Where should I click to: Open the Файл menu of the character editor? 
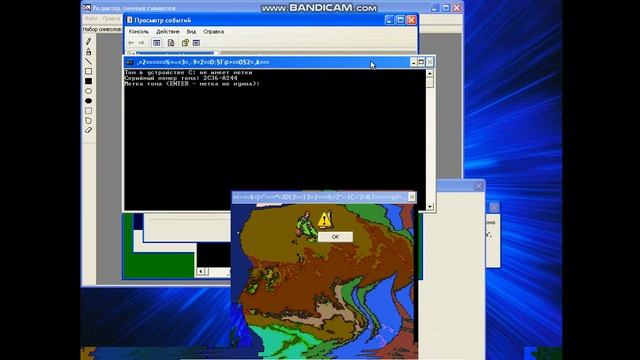click(91, 19)
